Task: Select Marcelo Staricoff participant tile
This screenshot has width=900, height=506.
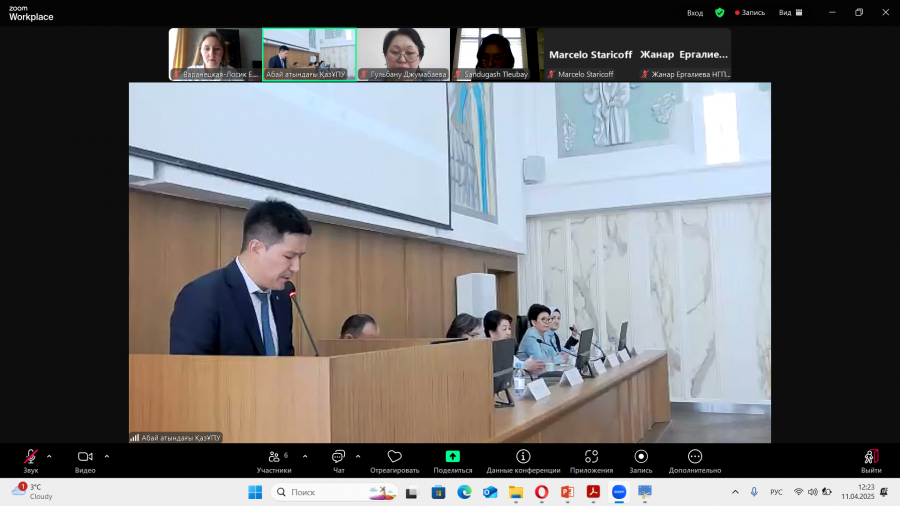Action: pos(591,55)
